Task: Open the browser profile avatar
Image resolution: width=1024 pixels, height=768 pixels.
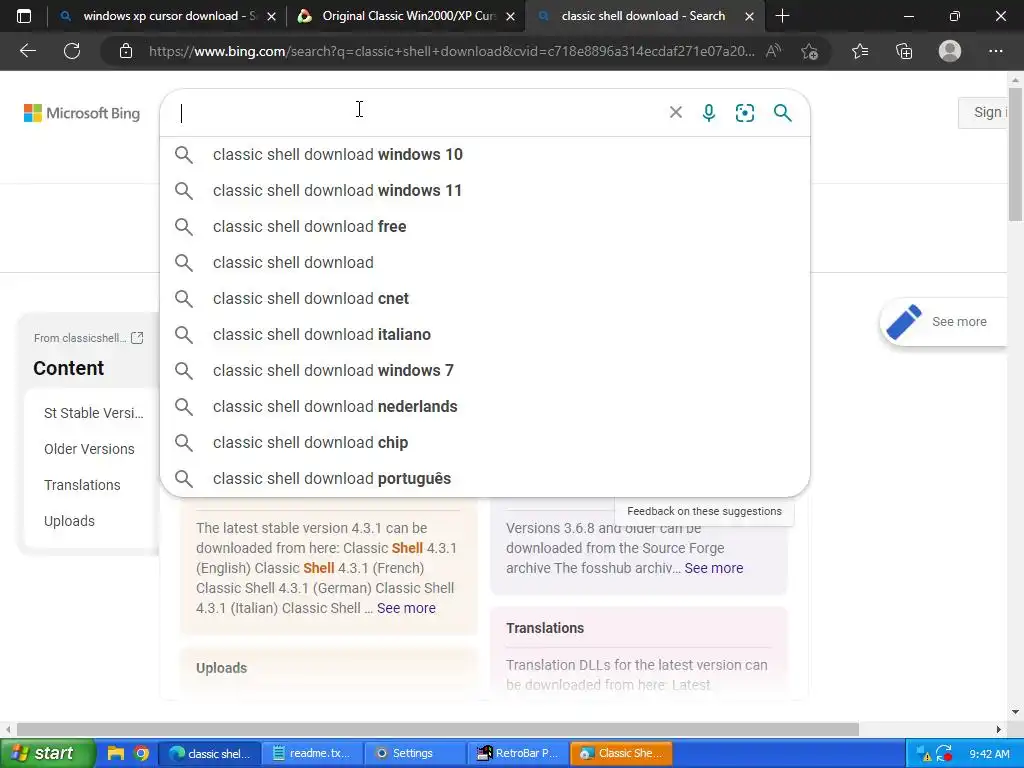Action: pos(950,51)
